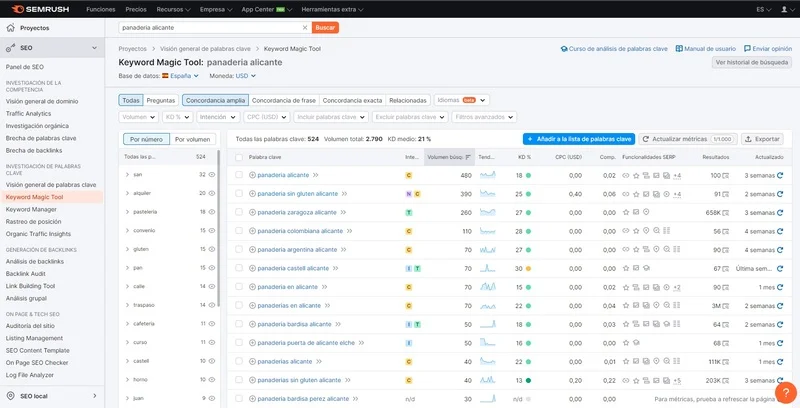Viewport: 800px width, 408px height.
Task: Clear the search box with the X icon
Action: click(305, 27)
